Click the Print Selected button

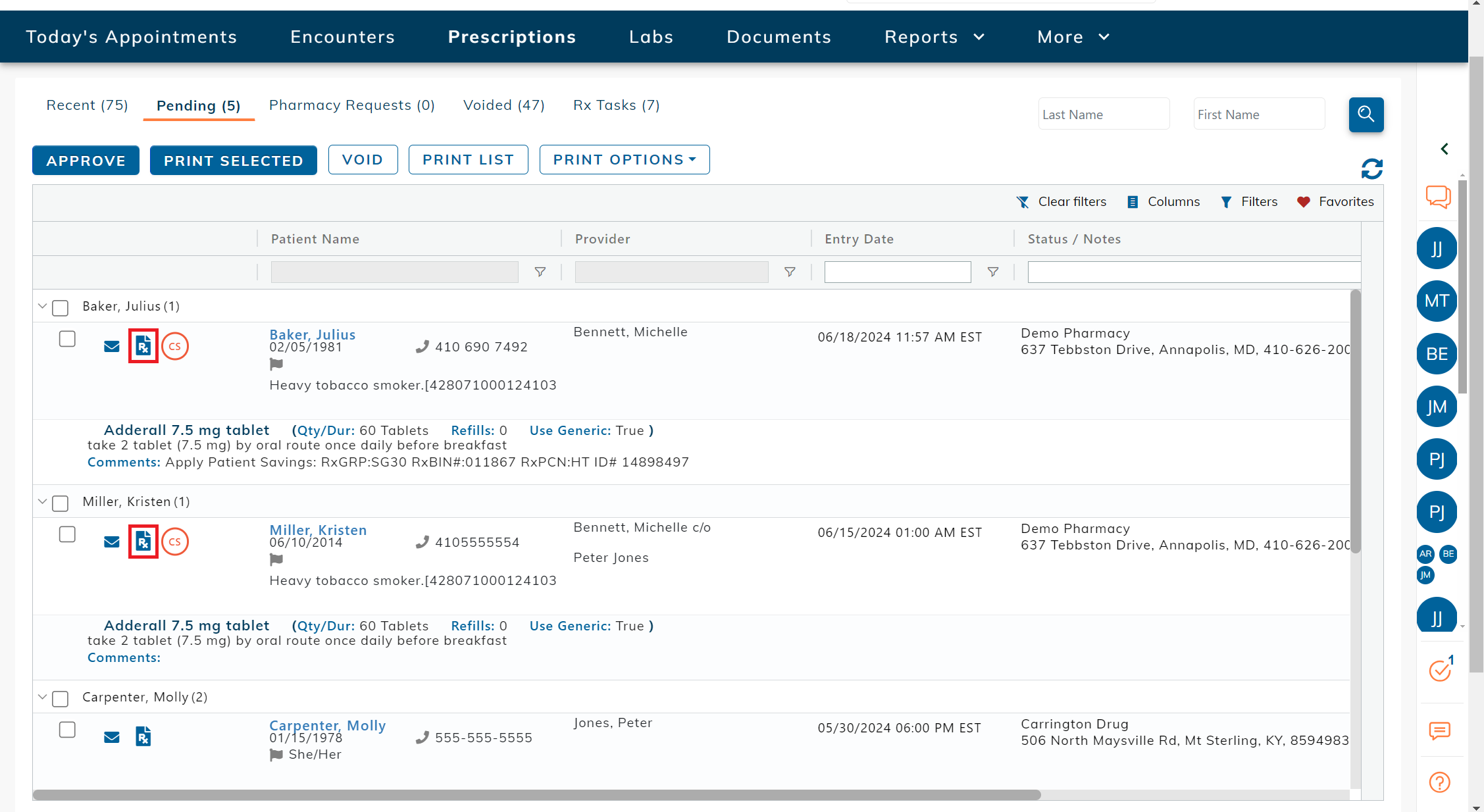tap(234, 161)
